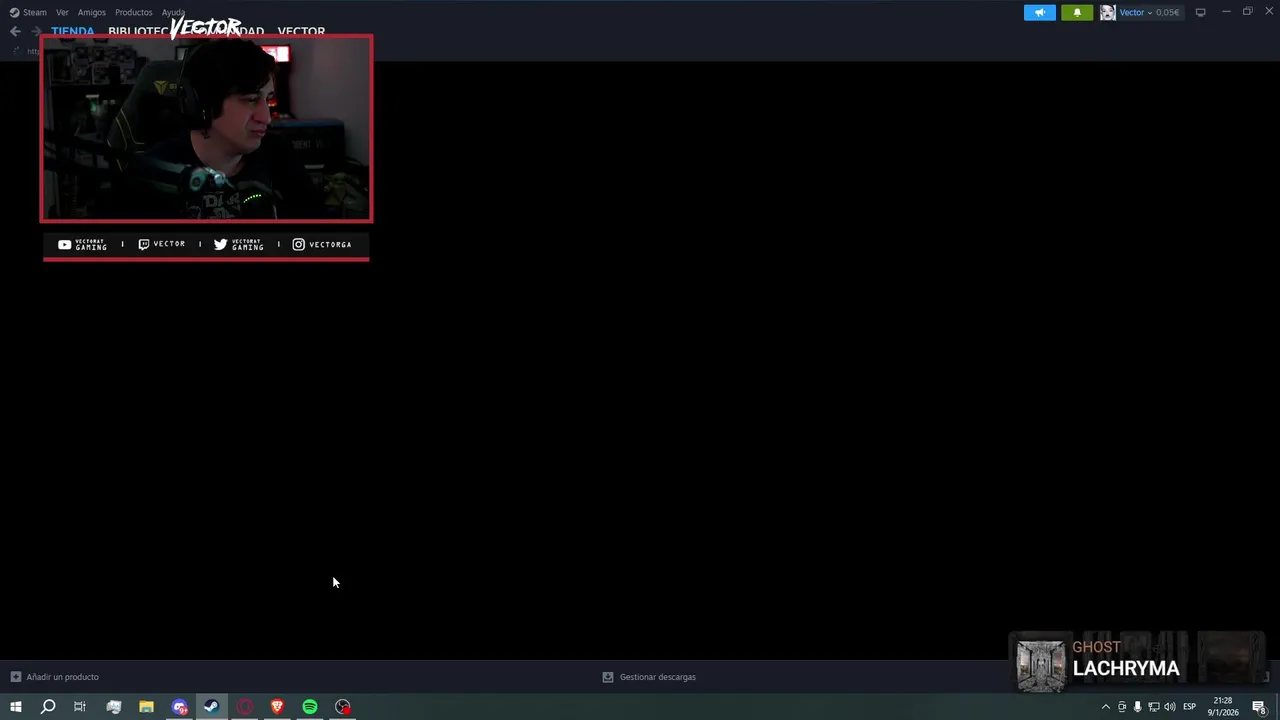Expand the Vector account dropdown

[1149, 12]
